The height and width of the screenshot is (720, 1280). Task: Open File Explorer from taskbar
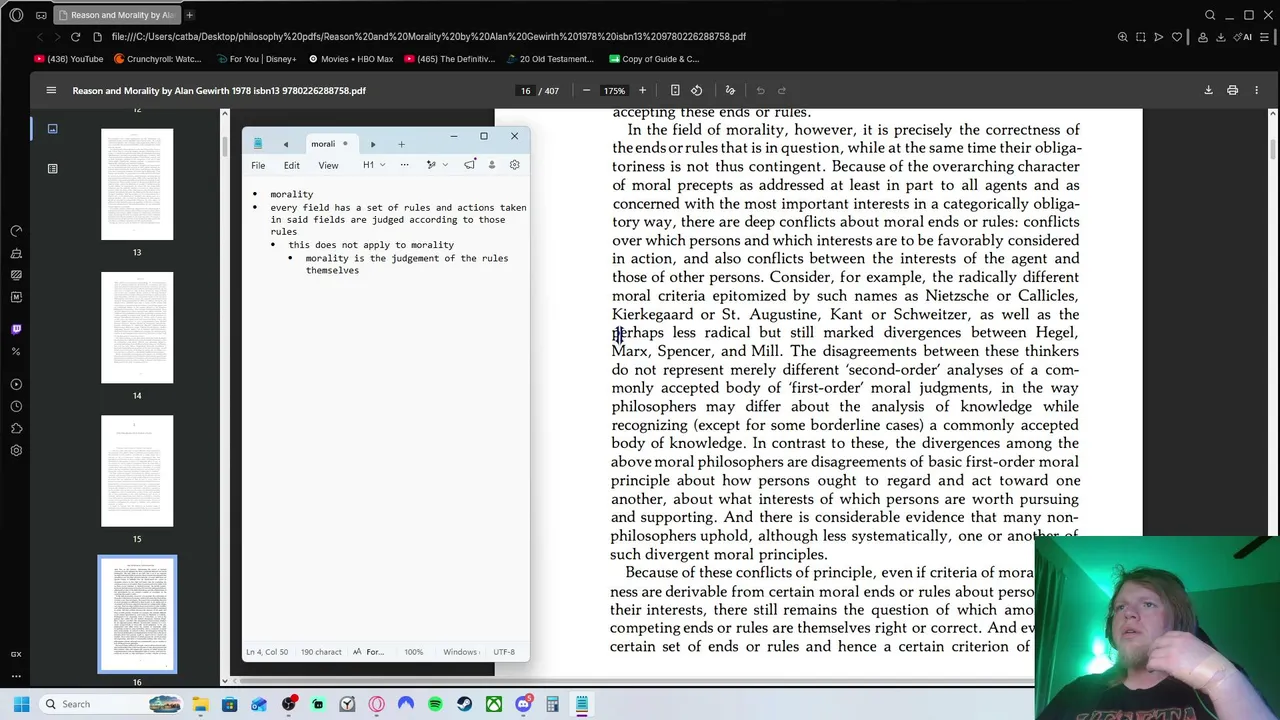point(201,704)
